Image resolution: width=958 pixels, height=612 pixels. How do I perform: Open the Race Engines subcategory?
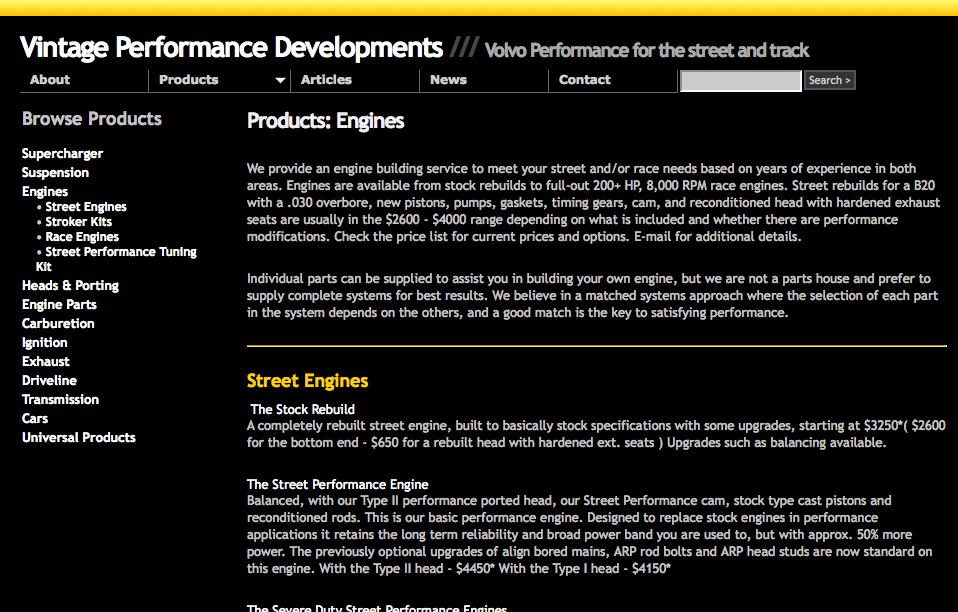click(x=82, y=237)
